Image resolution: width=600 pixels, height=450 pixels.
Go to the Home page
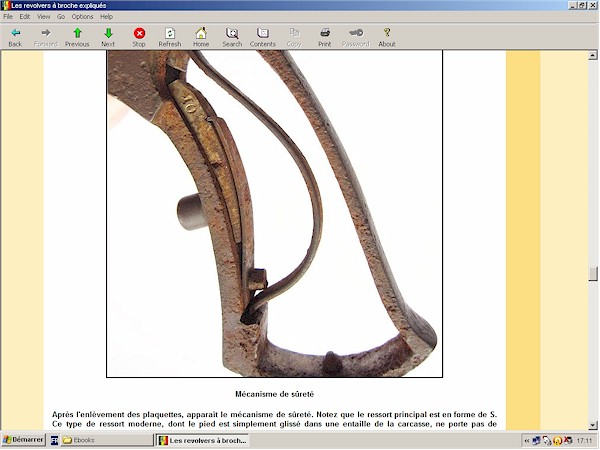[201, 37]
